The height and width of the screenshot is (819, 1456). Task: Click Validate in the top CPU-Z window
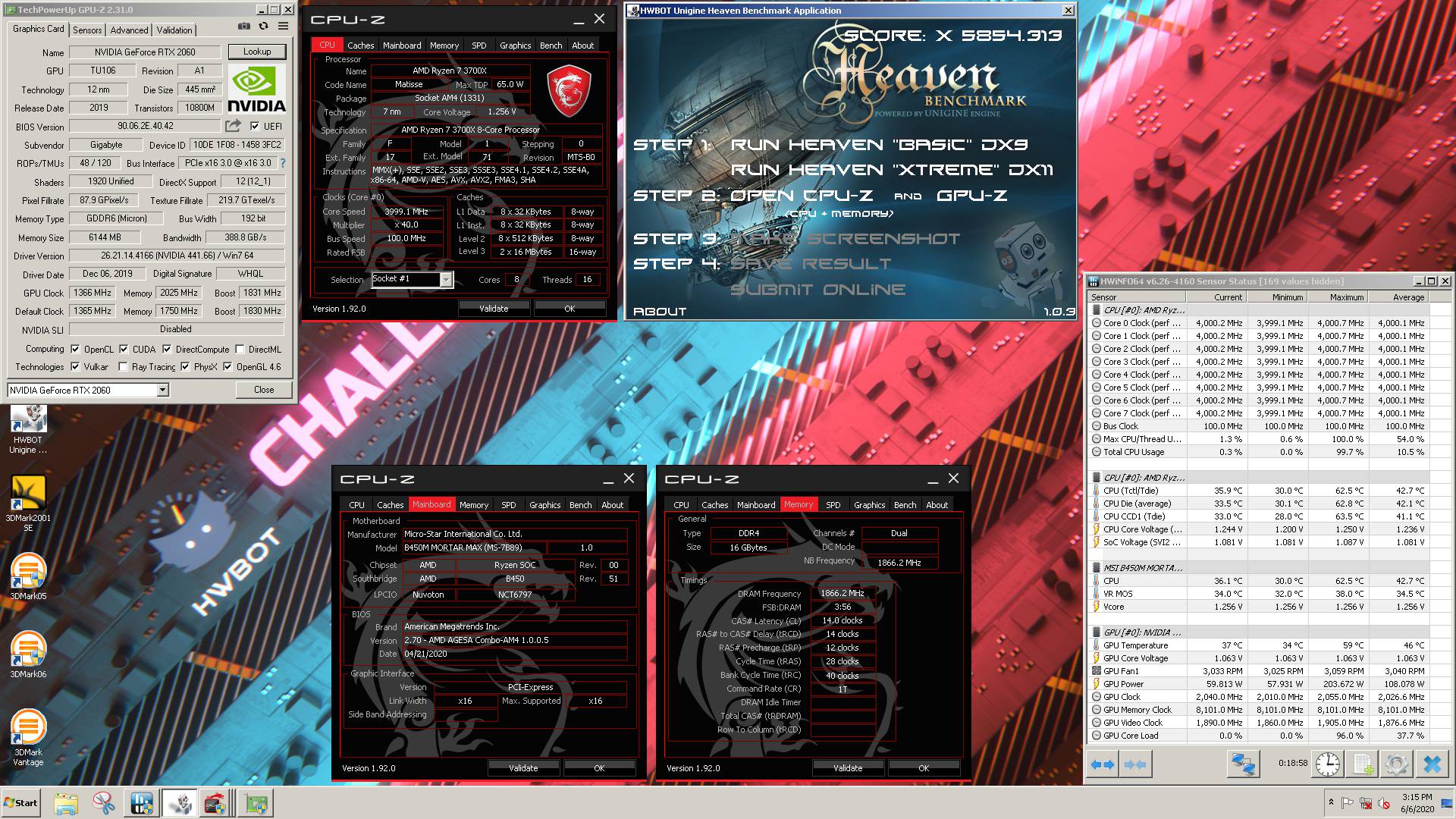(x=494, y=309)
